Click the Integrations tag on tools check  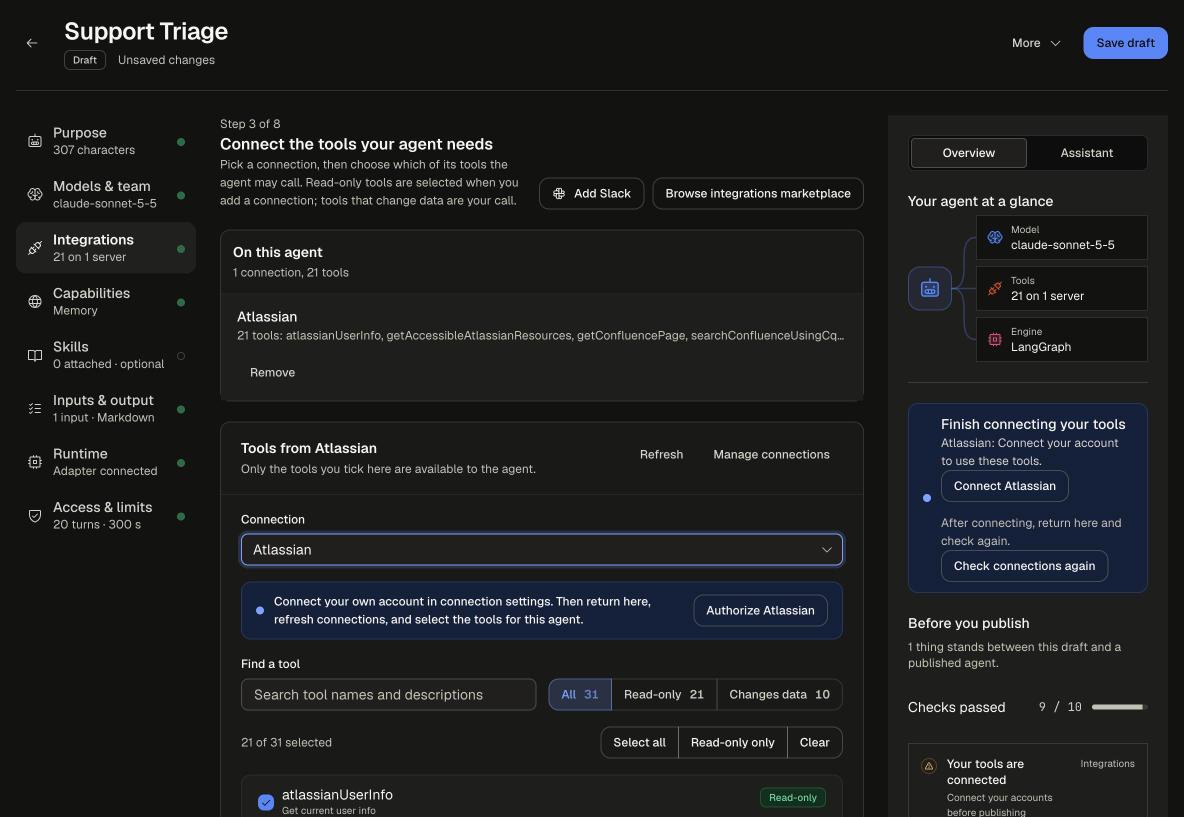[x=1107, y=764]
